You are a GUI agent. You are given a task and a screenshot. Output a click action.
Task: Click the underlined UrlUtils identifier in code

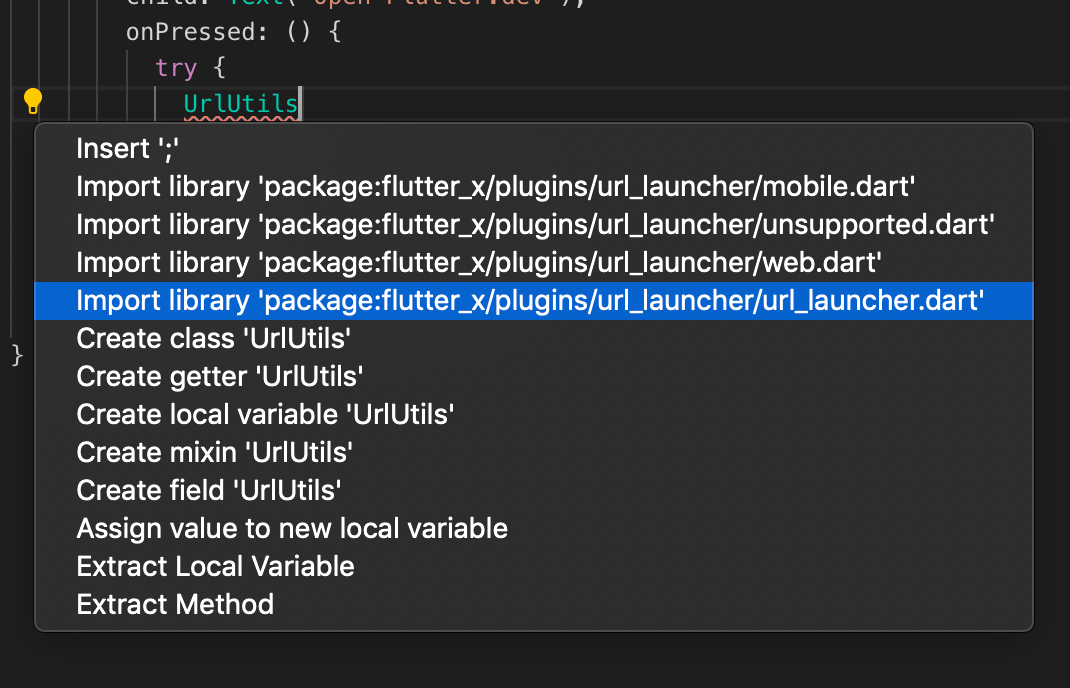(241, 104)
